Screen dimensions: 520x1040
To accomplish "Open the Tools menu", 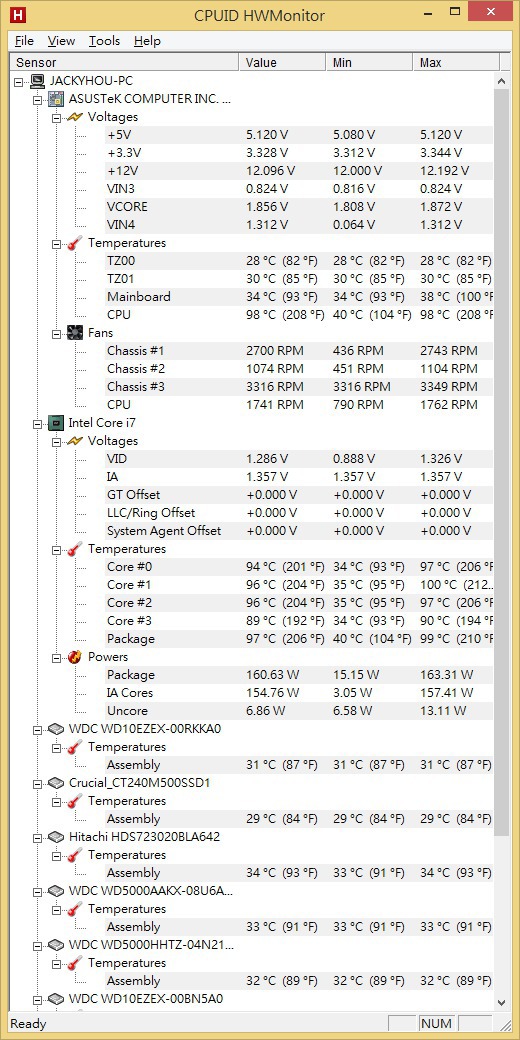I will [x=104, y=41].
